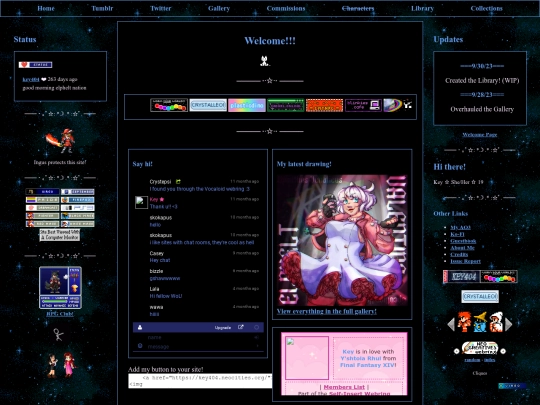Click the CRYSTALLEOI button in right sidebar

click(480, 297)
